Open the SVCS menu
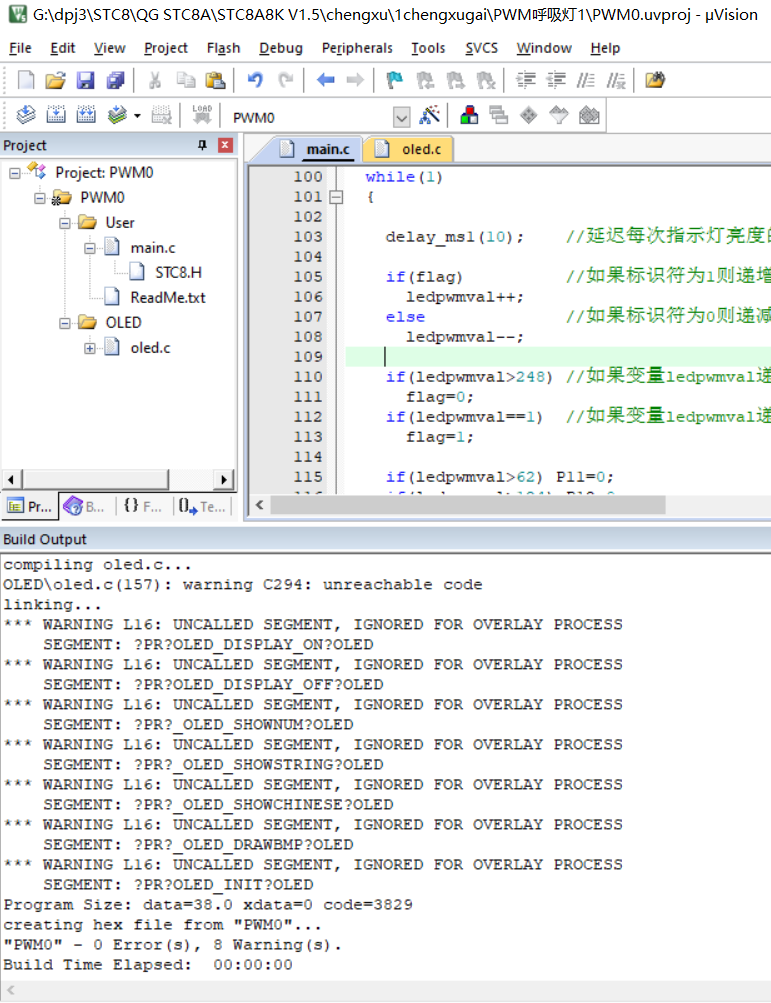This screenshot has height=1003, width=771. pyautogui.click(x=481, y=48)
